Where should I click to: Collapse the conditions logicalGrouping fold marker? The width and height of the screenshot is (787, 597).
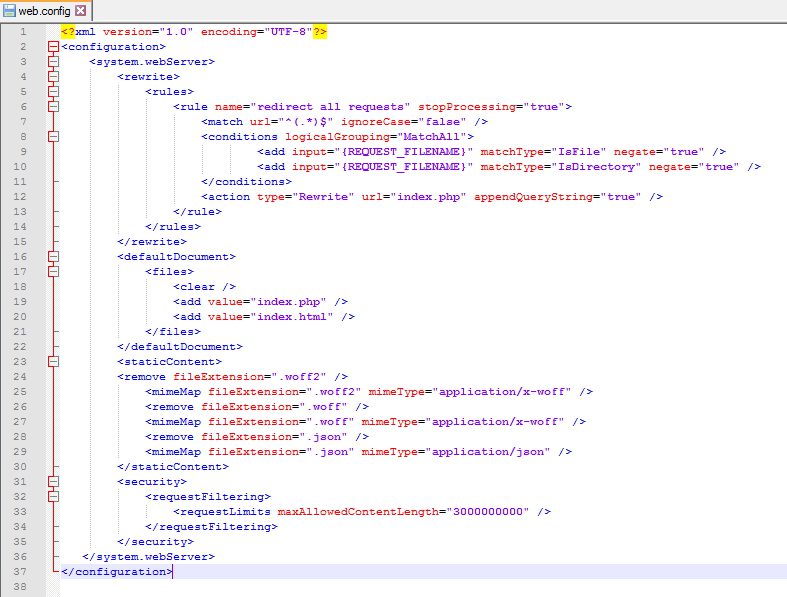click(x=54, y=137)
